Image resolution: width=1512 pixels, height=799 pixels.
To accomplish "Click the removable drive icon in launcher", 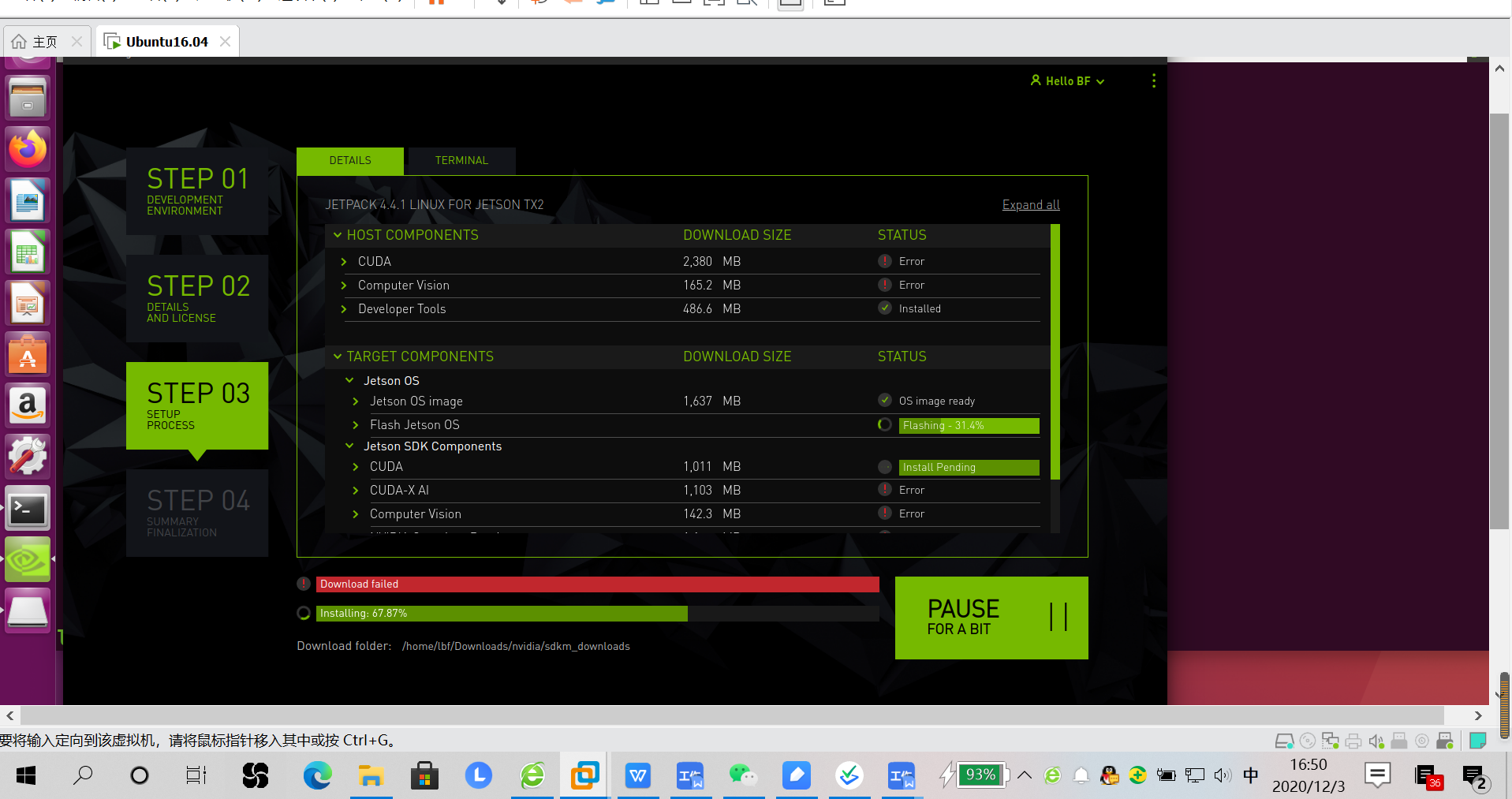I will 28,610.
